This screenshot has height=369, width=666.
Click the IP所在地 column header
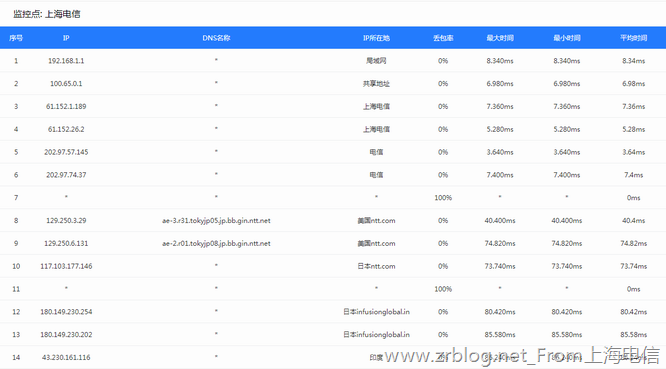pyautogui.click(x=376, y=38)
